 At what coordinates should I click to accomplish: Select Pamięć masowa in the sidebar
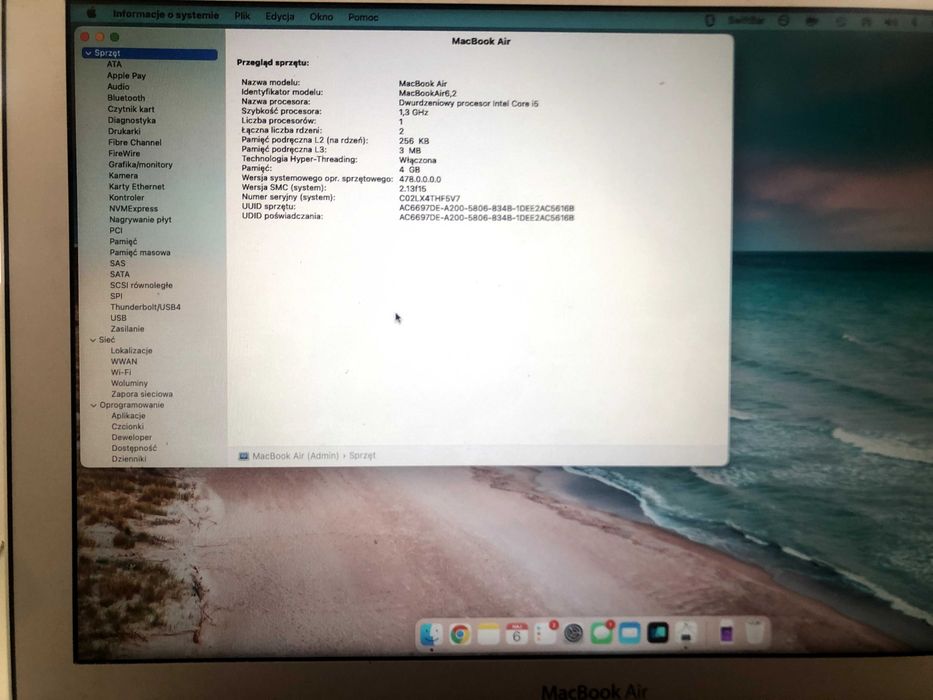click(x=140, y=252)
